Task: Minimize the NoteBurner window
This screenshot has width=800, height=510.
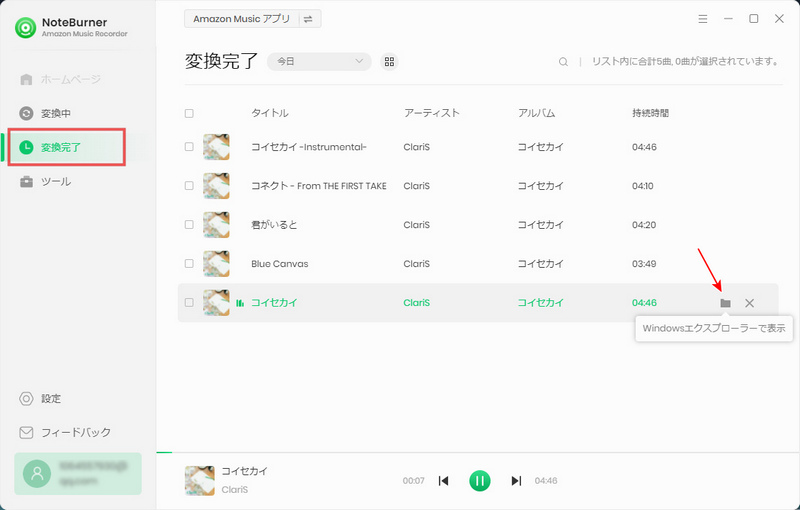Action: coord(728,19)
